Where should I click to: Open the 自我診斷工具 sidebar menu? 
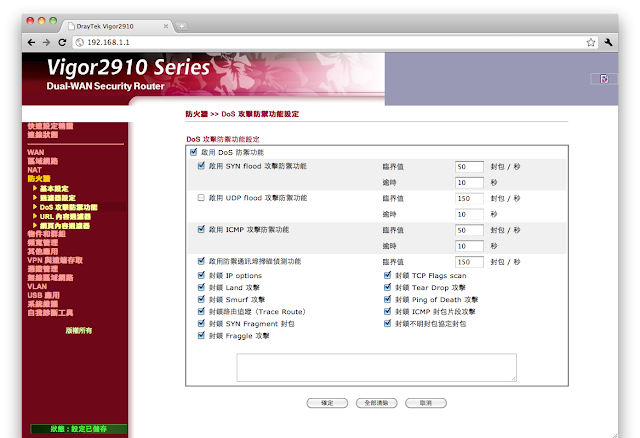pos(50,313)
